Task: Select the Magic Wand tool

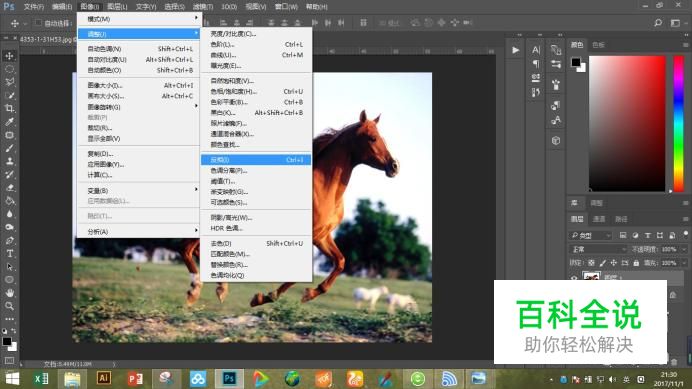Action: (x=9, y=95)
